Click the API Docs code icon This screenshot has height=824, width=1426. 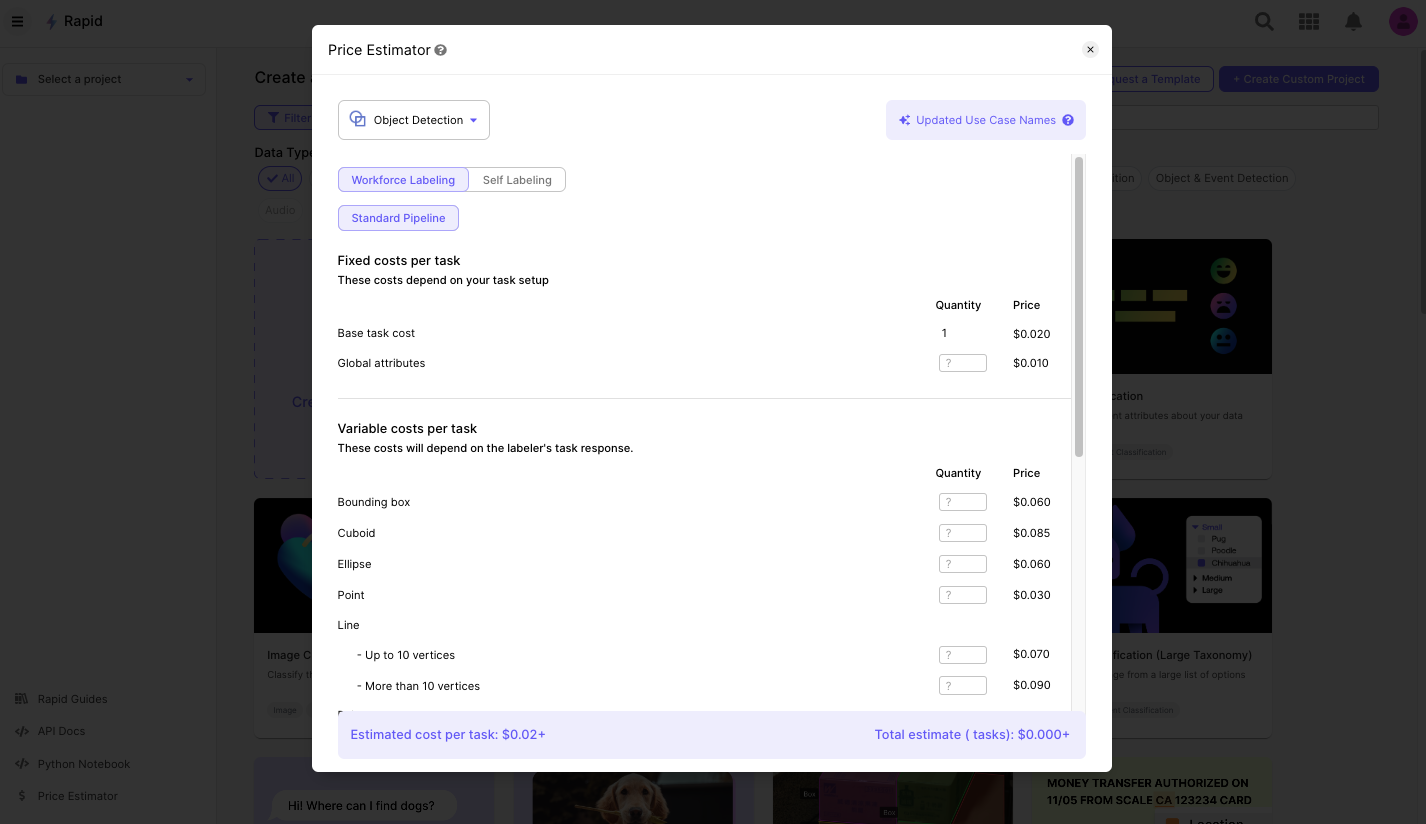click(22, 731)
